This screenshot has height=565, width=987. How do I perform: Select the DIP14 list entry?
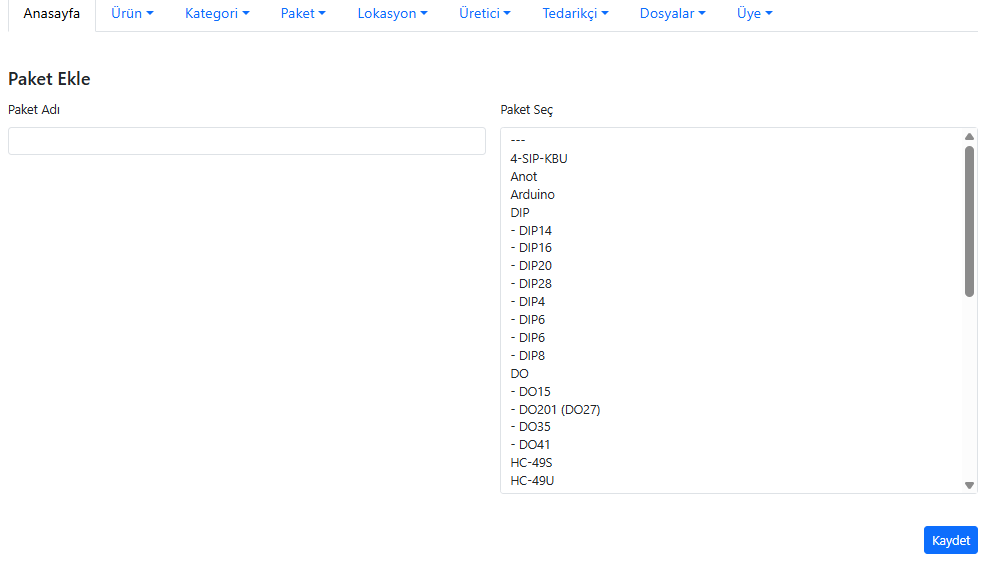531,230
